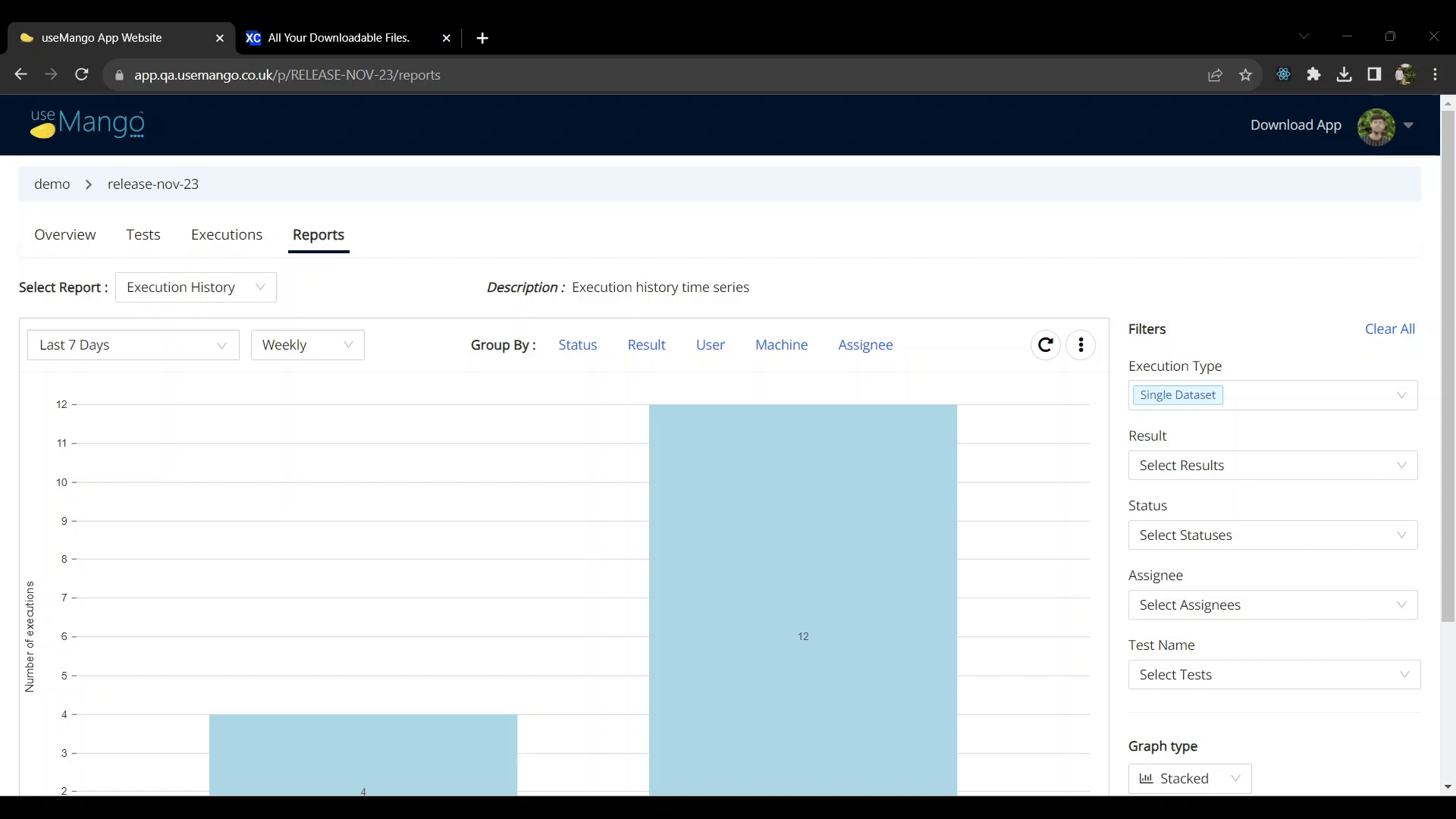Open browser downloads icon
The image size is (1456, 819).
pyautogui.click(x=1344, y=74)
